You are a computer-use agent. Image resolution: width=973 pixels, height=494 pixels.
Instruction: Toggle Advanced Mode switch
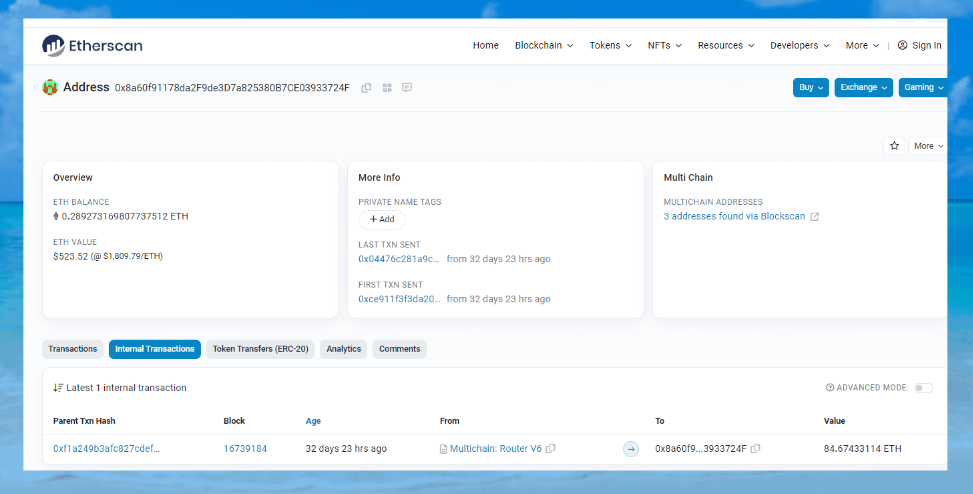(x=922, y=388)
